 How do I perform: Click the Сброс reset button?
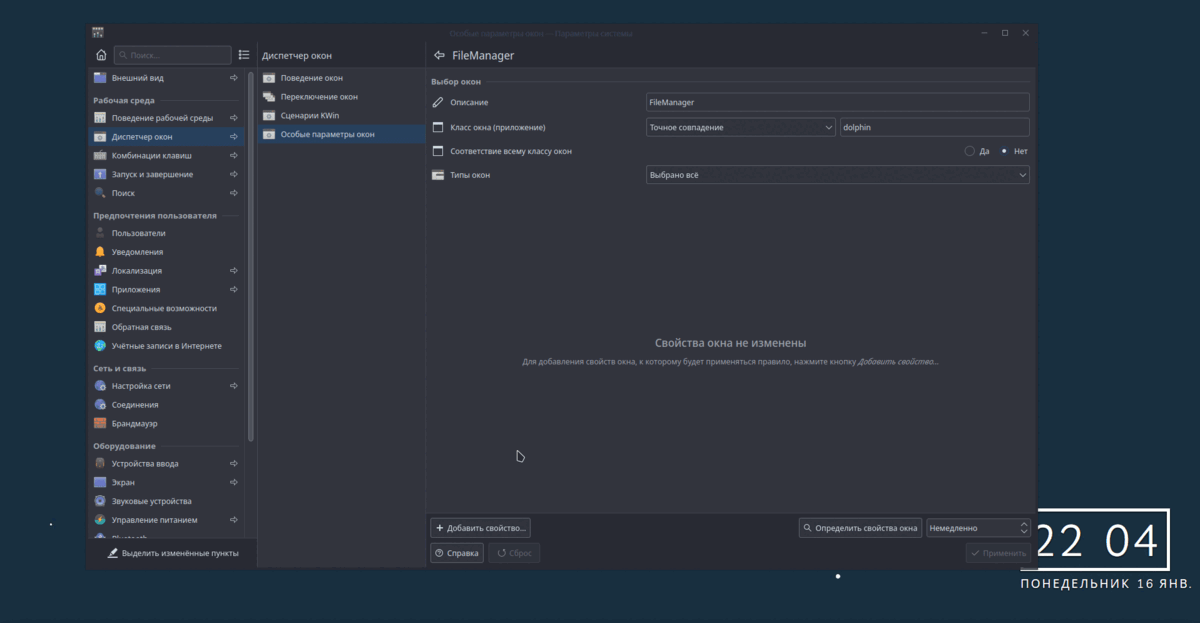point(514,553)
